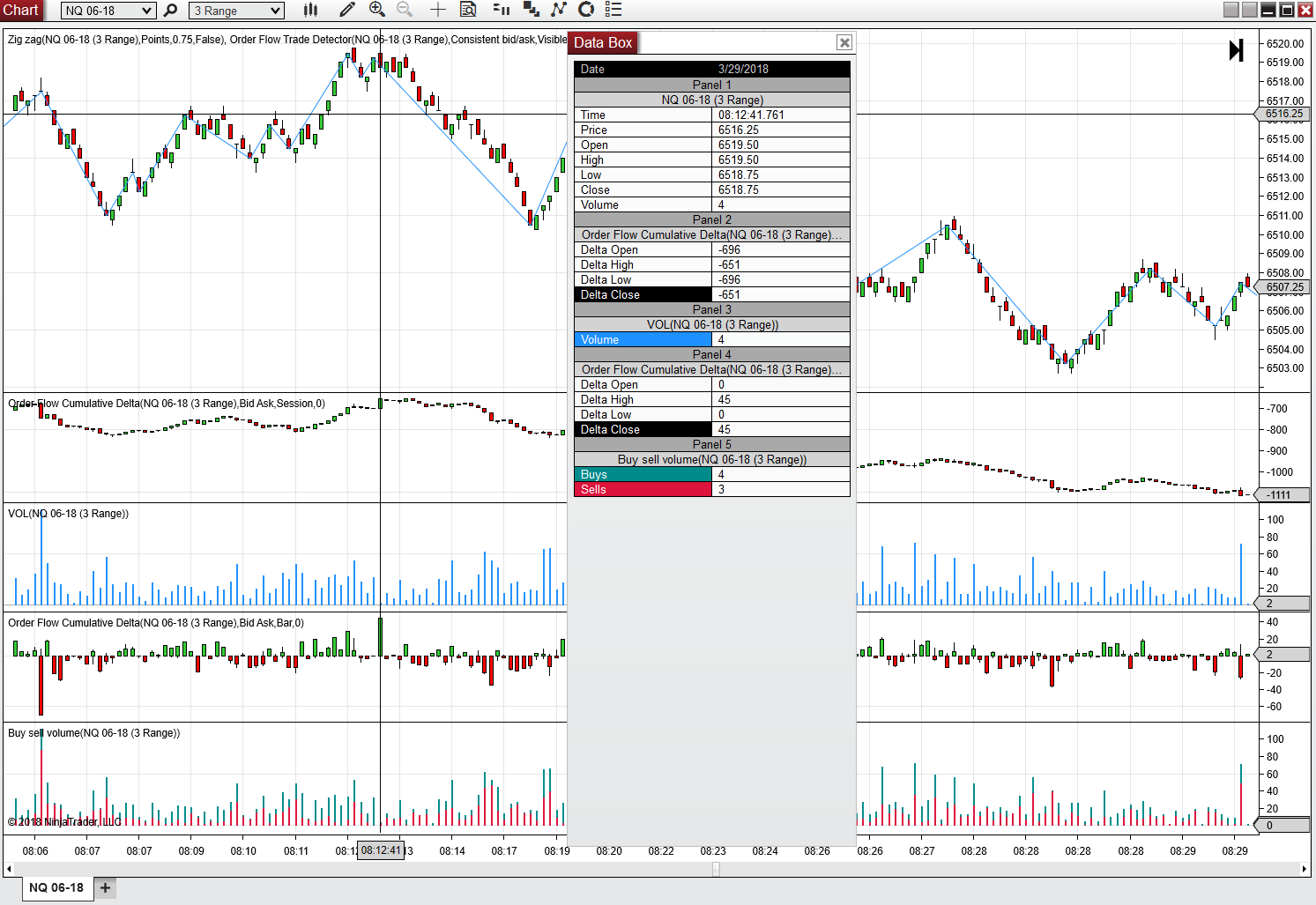Jump to latest bar arrow icon
The image size is (1316, 905).
click(1236, 50)
